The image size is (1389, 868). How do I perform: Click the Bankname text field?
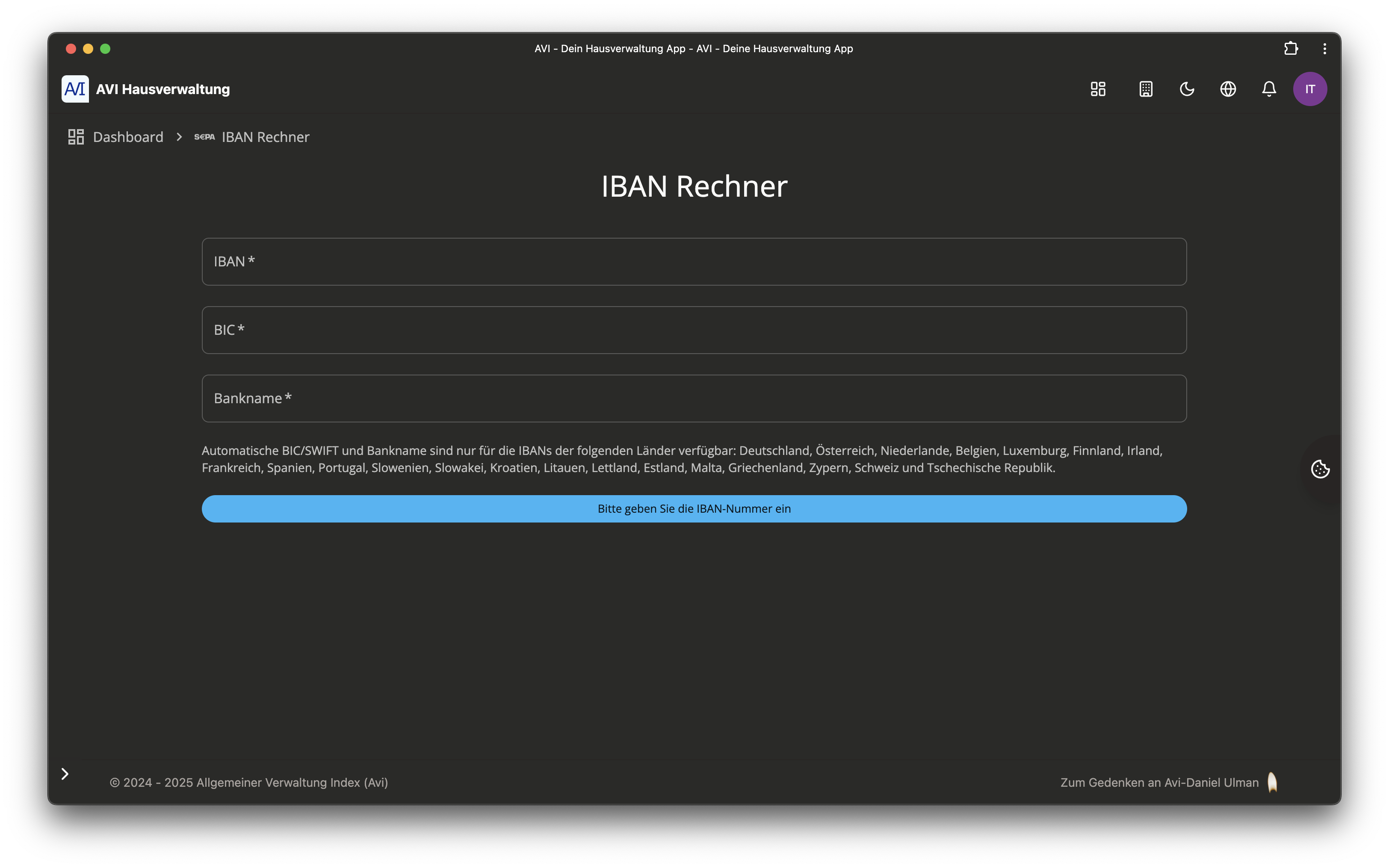click(694, 399)
